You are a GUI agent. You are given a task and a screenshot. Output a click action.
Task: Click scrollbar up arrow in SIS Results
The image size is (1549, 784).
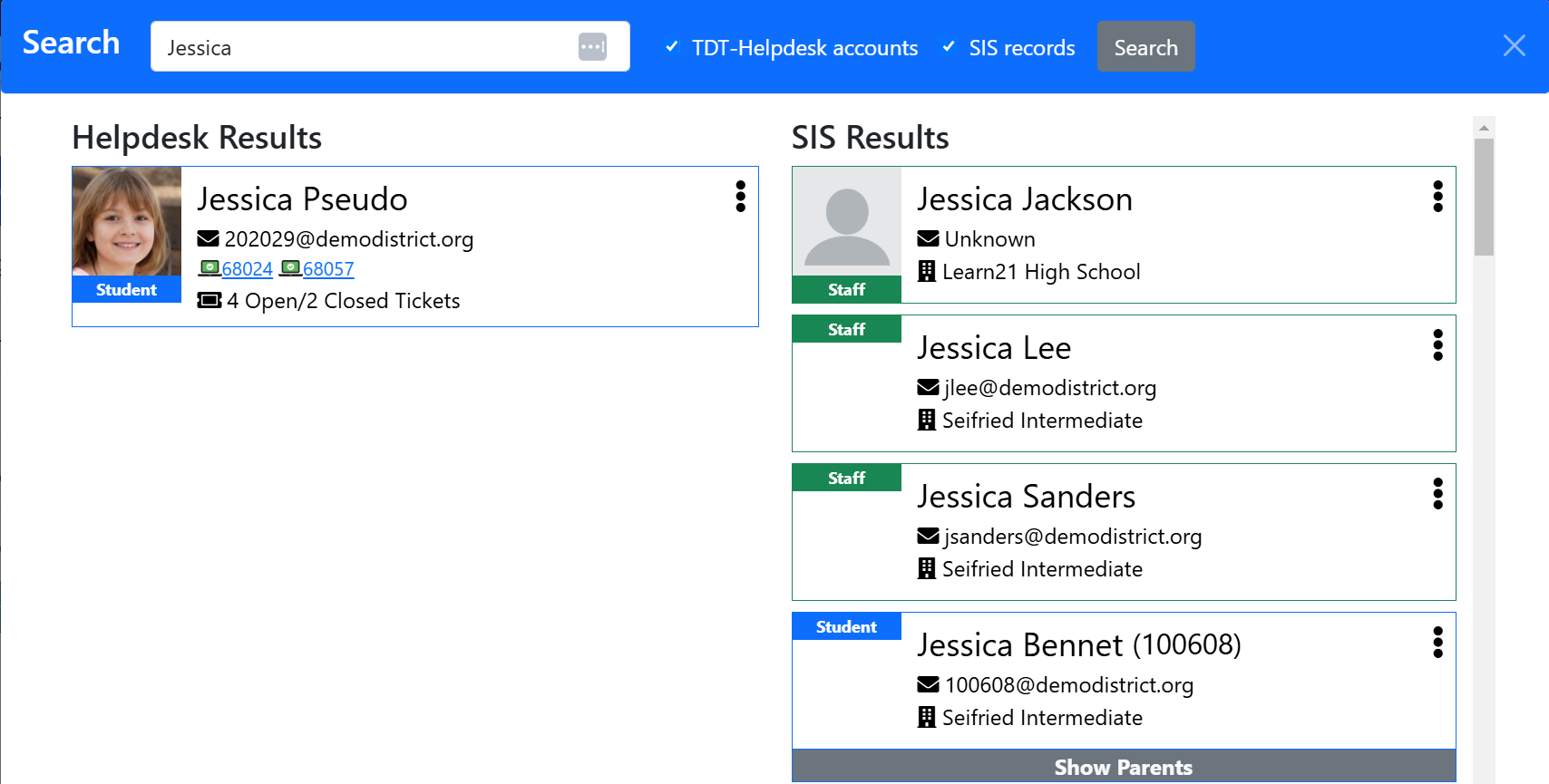1484,128
